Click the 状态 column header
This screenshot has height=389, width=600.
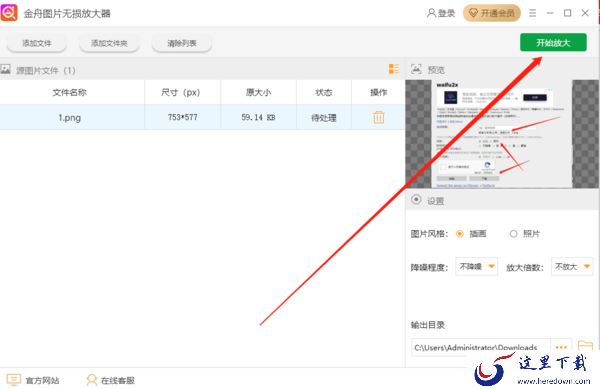pyautogui.click(x=324, y=92)
